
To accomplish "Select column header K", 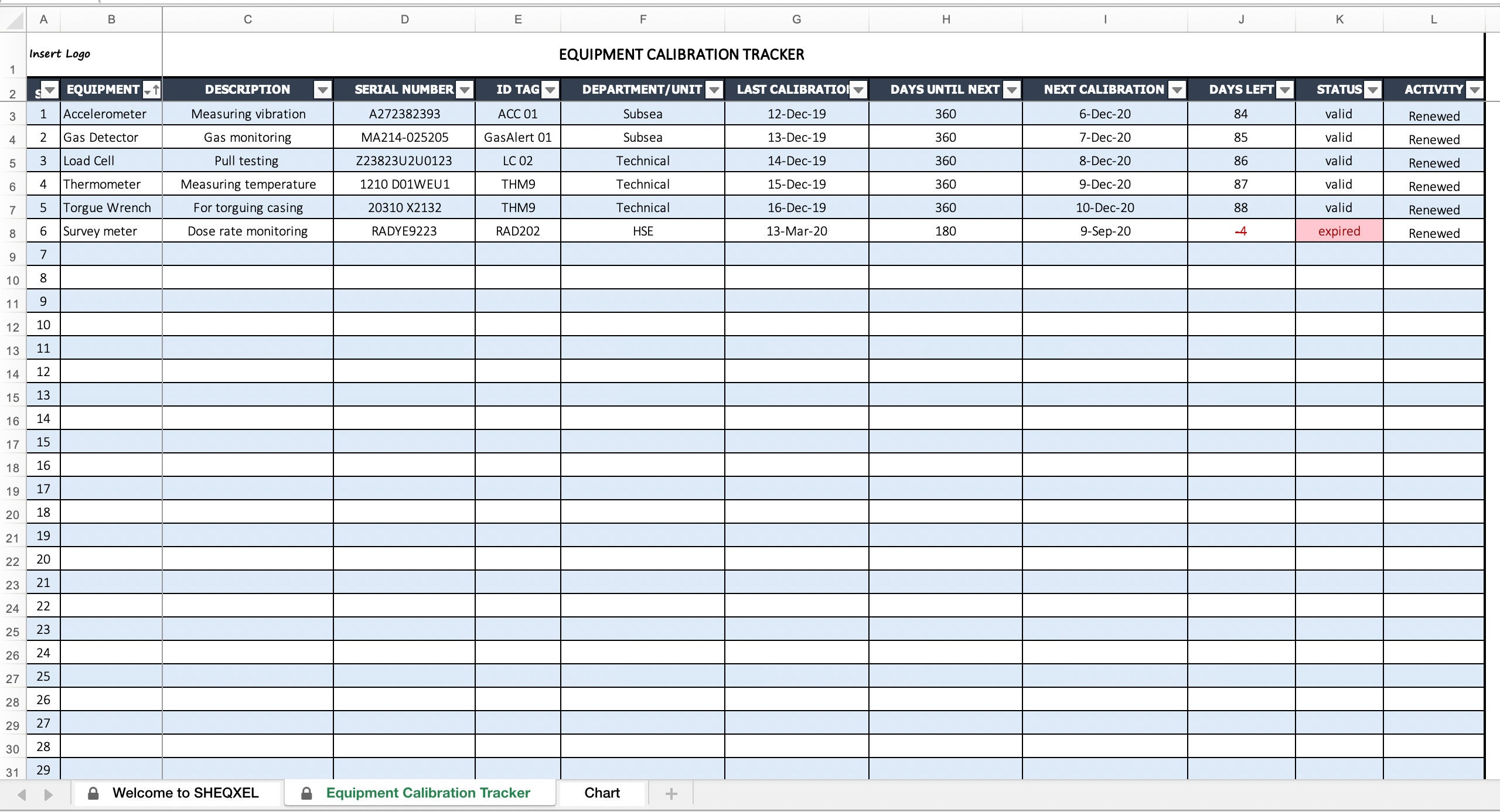I will 1339,19.
